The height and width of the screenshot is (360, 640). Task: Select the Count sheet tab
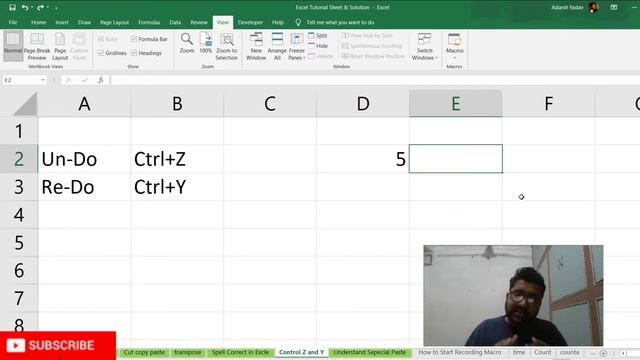pos(543,352)
